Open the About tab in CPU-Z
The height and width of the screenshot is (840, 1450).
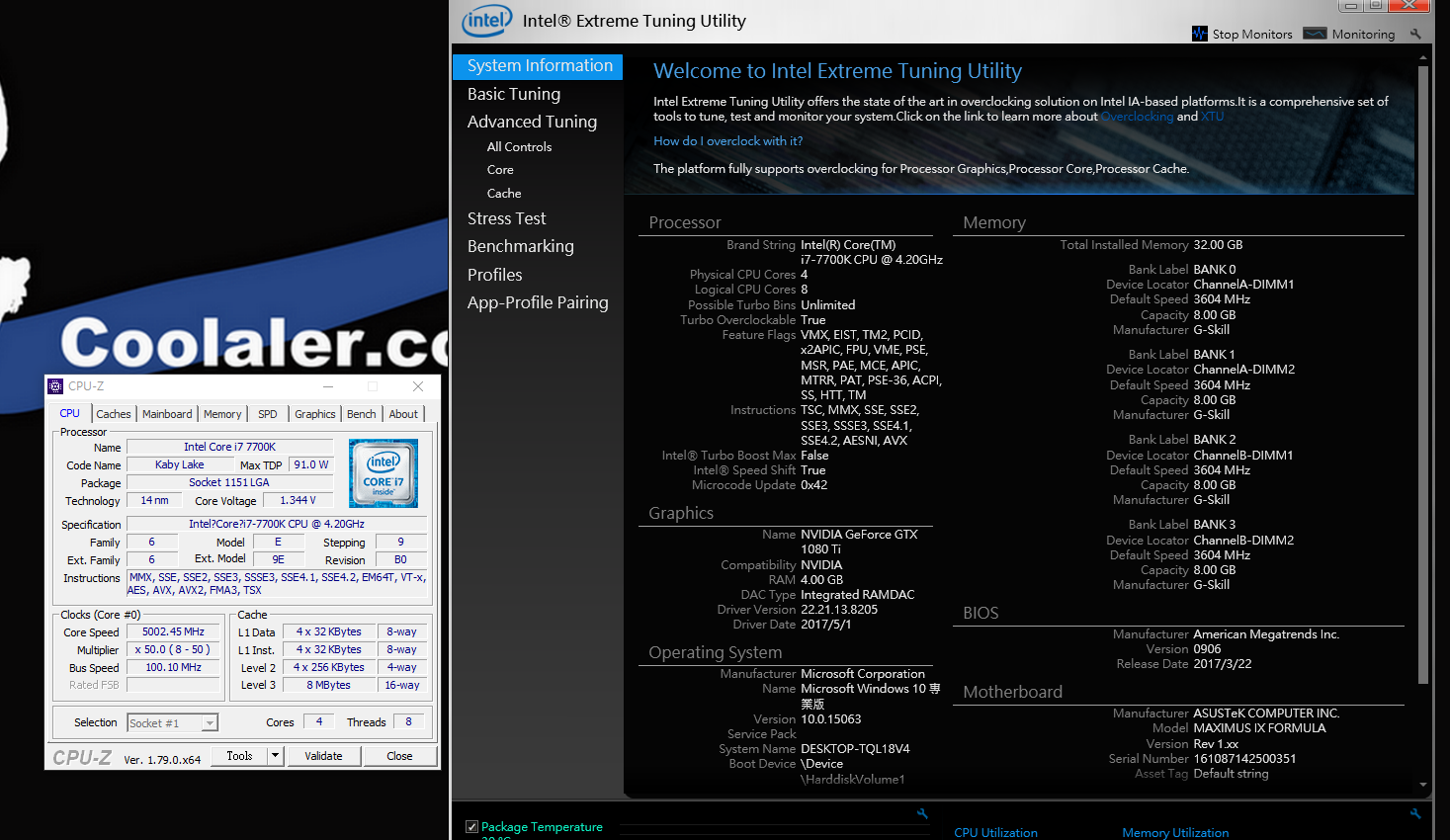[x=403, y=414]
